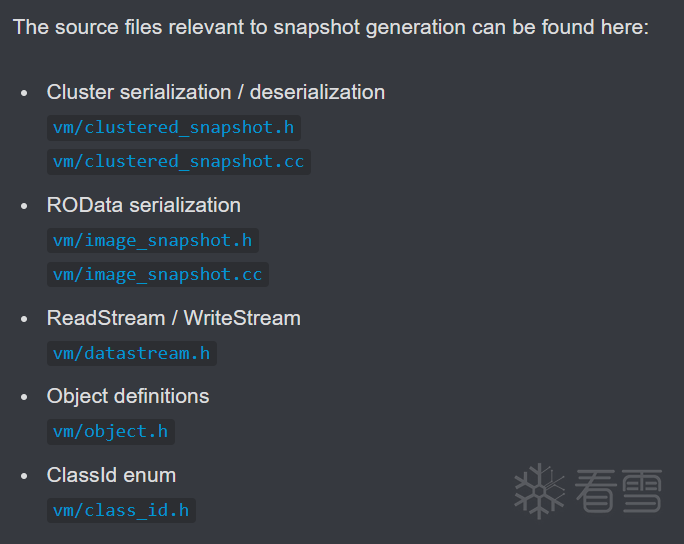Screen dimensions: 684x544
Task: Open the vm/datastream.h link
Action: point(131,353)
